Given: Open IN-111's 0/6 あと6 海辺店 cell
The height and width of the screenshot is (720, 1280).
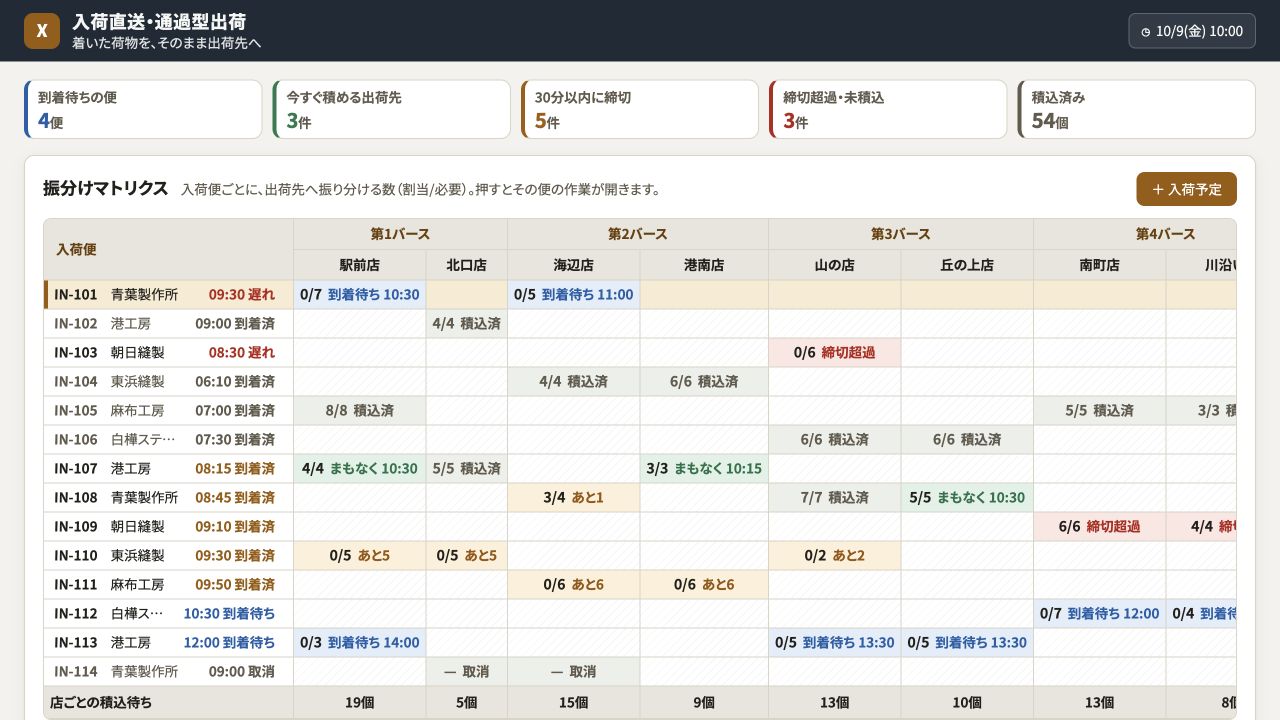Looking at the screenshot, I should tap(574, 585).
